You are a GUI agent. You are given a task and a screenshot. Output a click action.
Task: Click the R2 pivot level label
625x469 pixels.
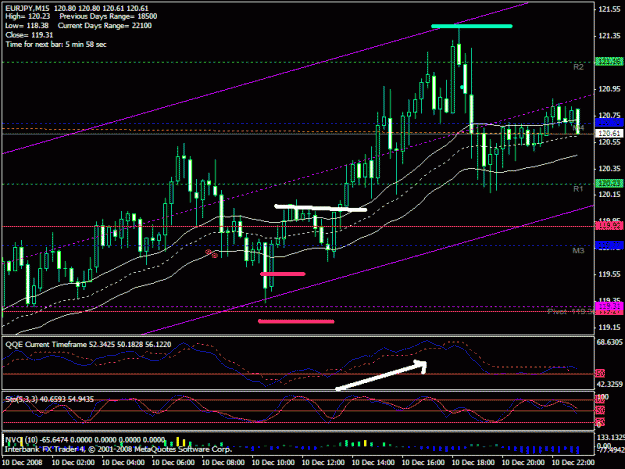(578, 67)
